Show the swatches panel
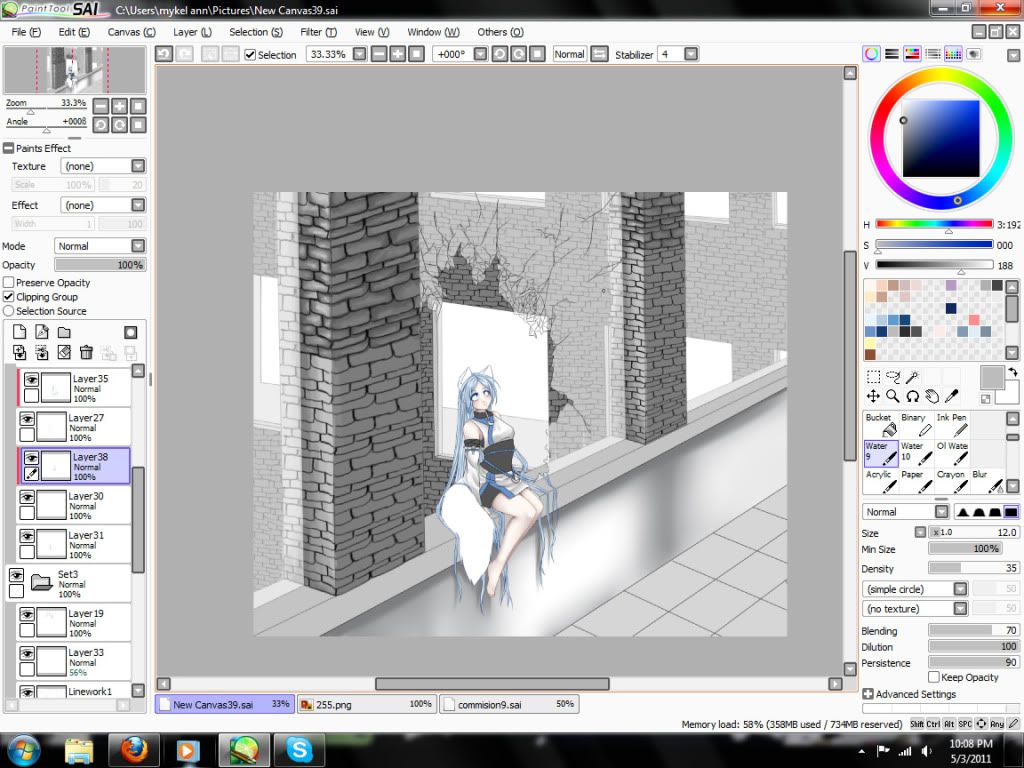 (953, 54)
